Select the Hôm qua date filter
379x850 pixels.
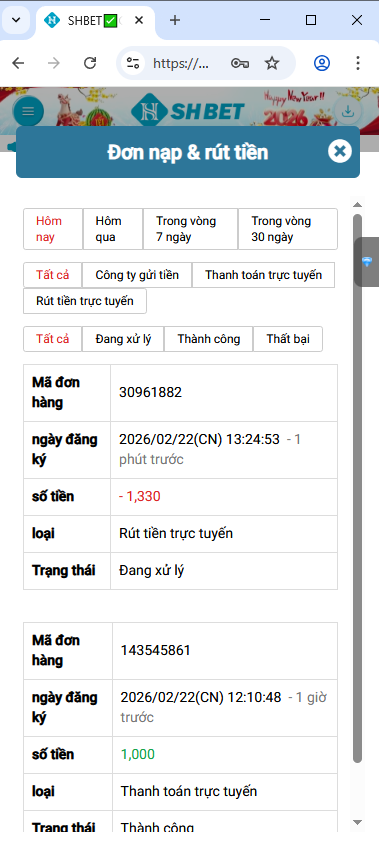coord(113,229)
